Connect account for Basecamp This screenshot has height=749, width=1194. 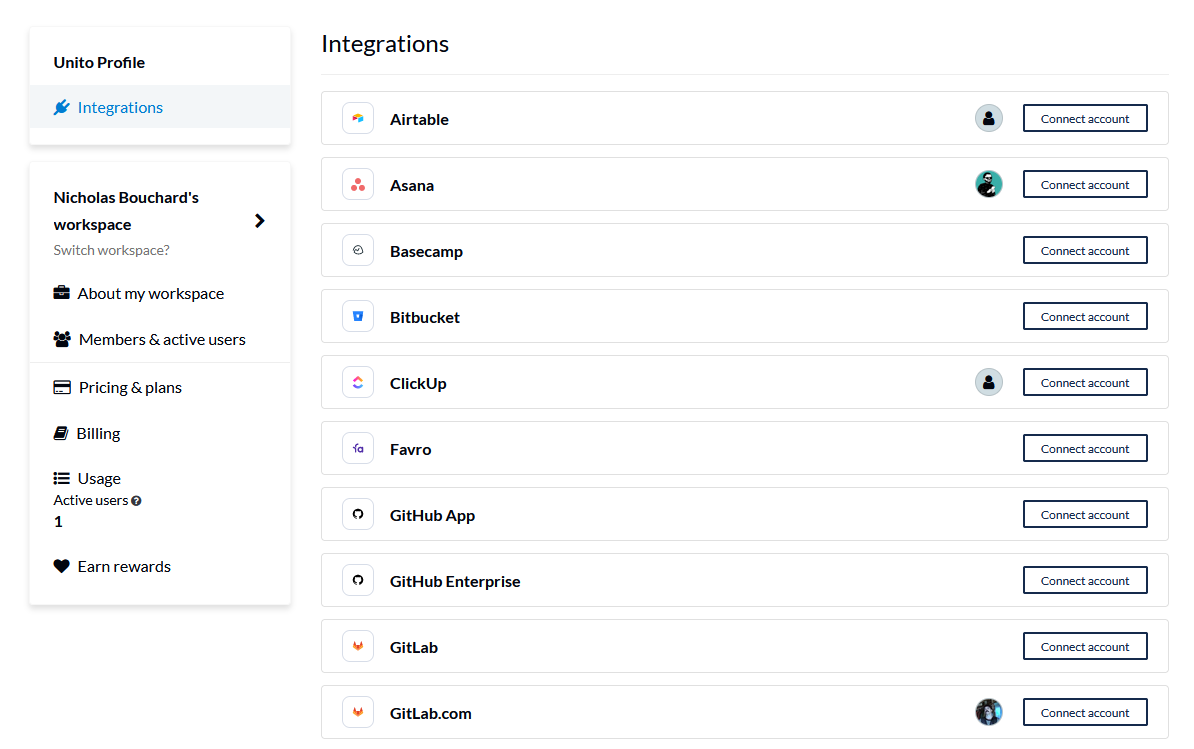[x=1085, y=250]
